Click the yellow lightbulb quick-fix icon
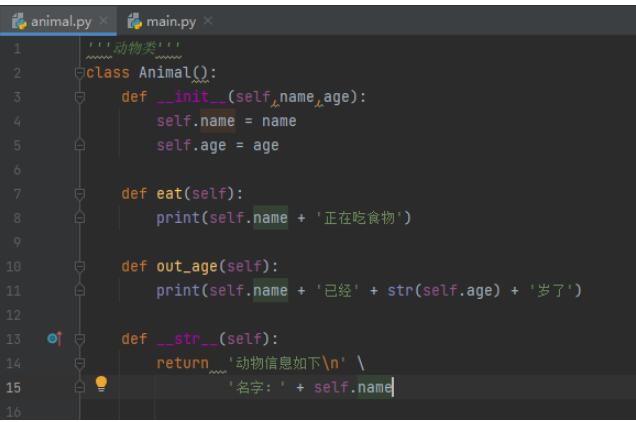636x422 pixels. click(x=101, y=383)
